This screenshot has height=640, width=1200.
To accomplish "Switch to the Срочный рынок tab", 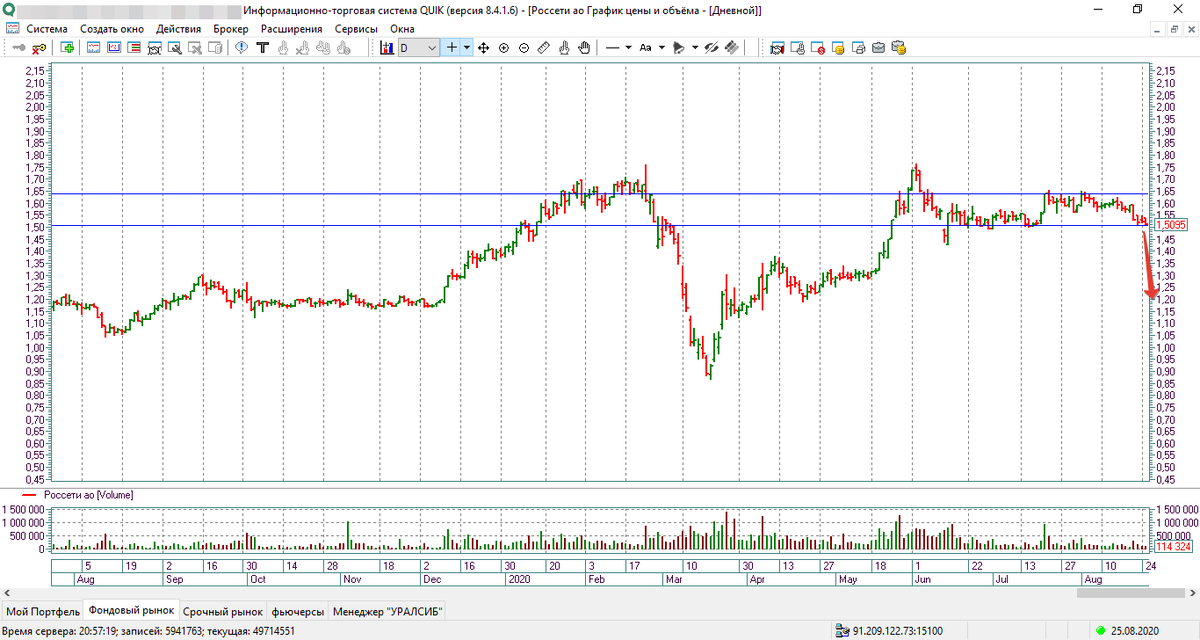I will pos(223,611).
